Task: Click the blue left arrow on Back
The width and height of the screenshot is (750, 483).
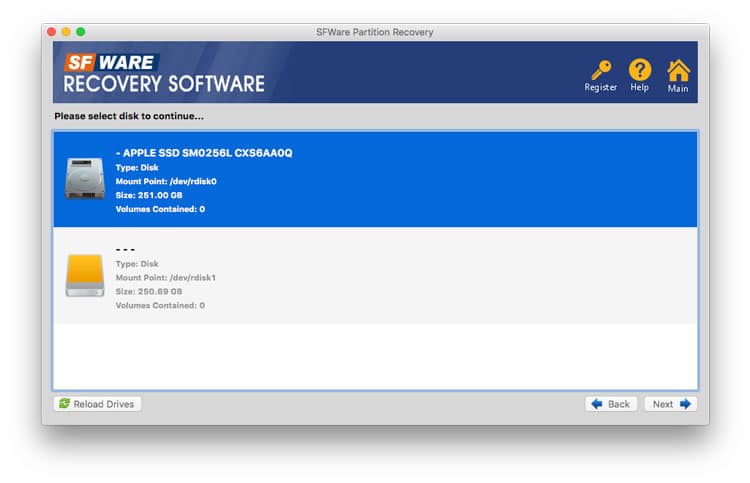Action: (x=597, y=404)
